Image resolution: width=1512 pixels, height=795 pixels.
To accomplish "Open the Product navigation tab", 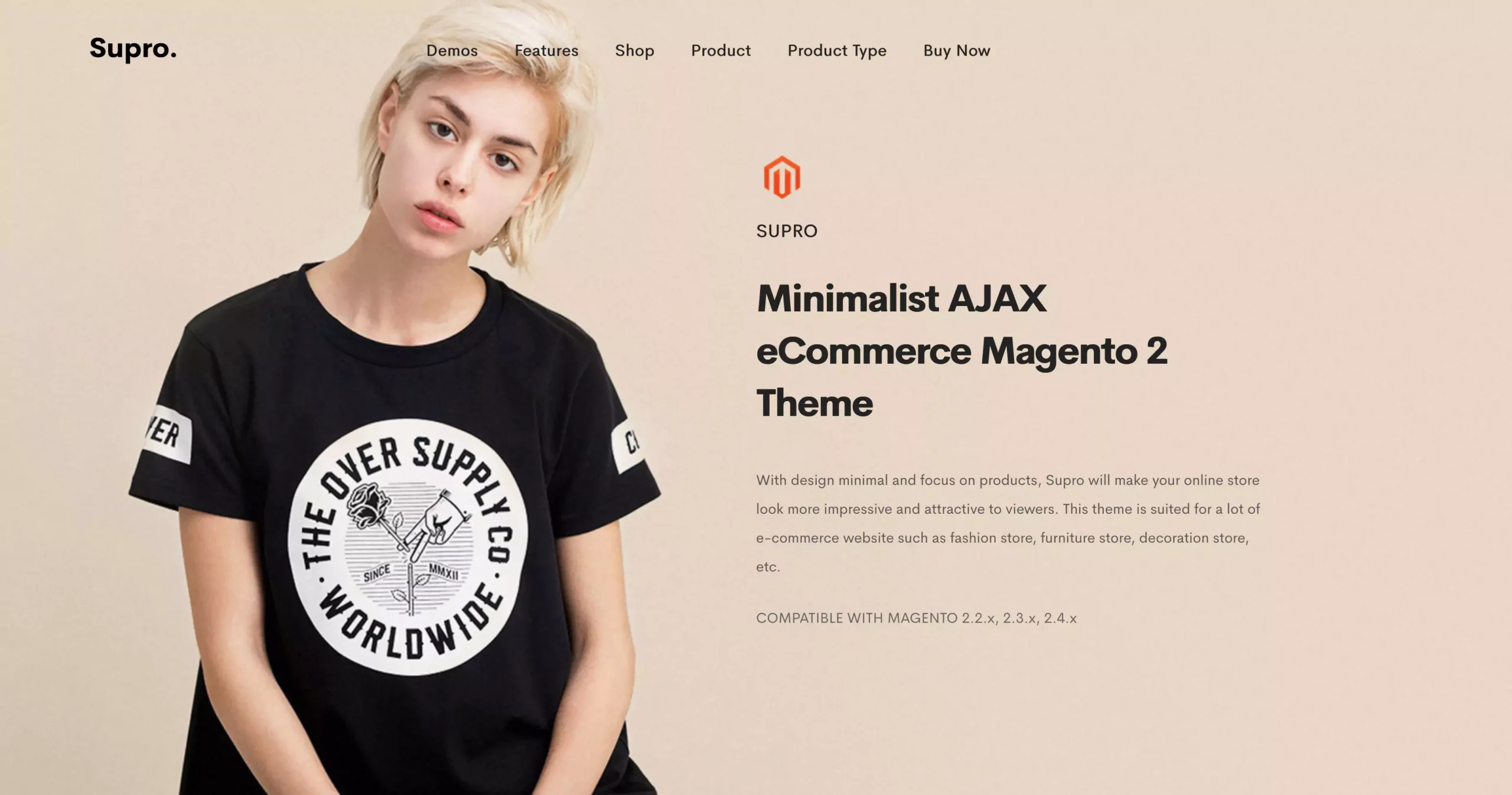I will pyautogui.click(x=720, y=49).
